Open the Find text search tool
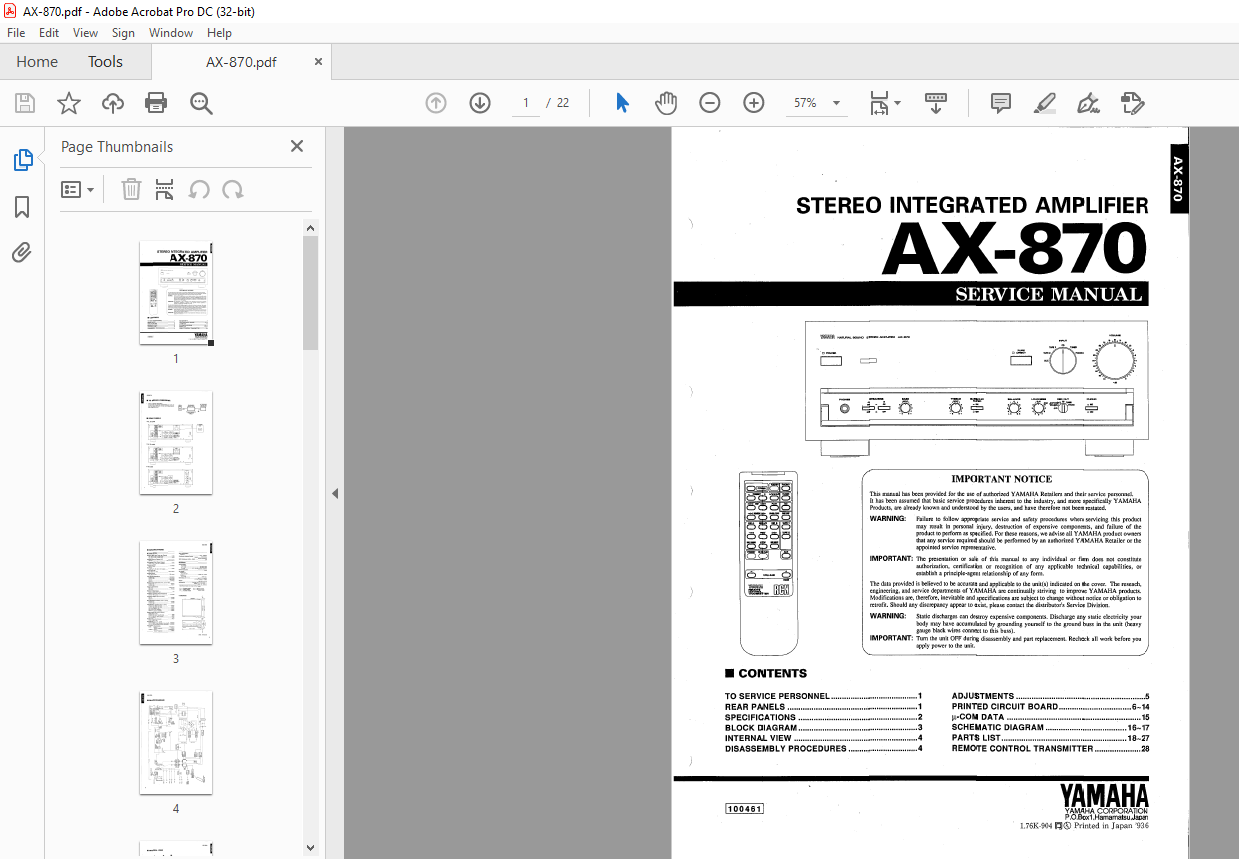This screenshot has width=1239, height=859. tap(201, 103)
